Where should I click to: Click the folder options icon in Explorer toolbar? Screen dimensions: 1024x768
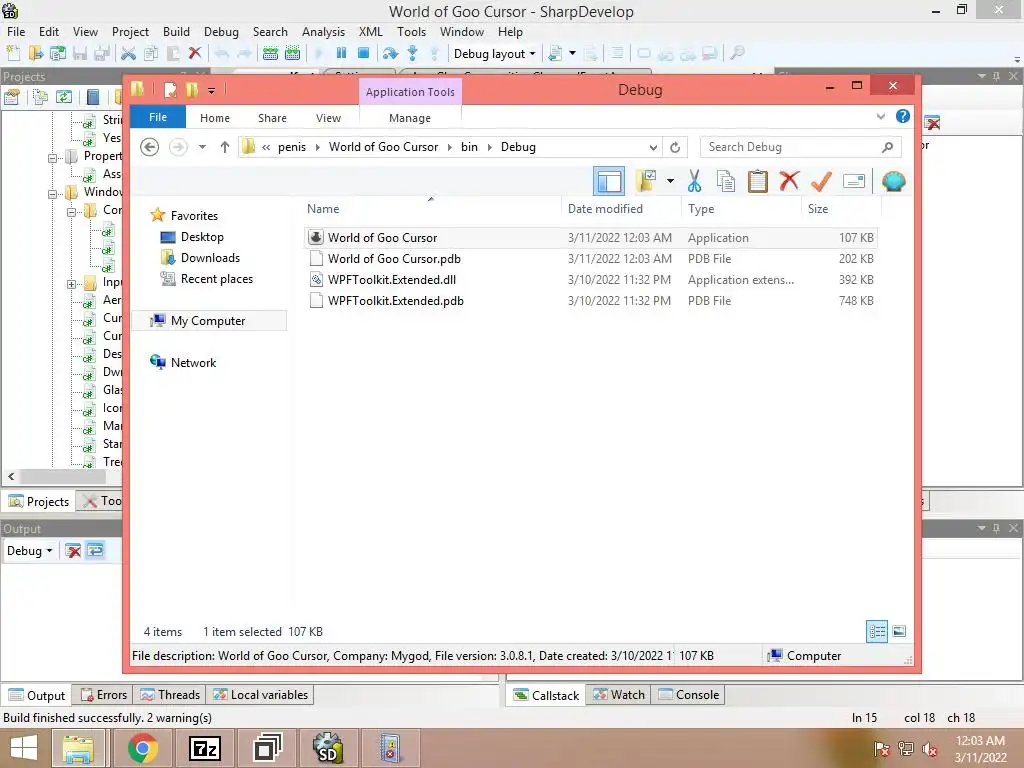[646, 181]
